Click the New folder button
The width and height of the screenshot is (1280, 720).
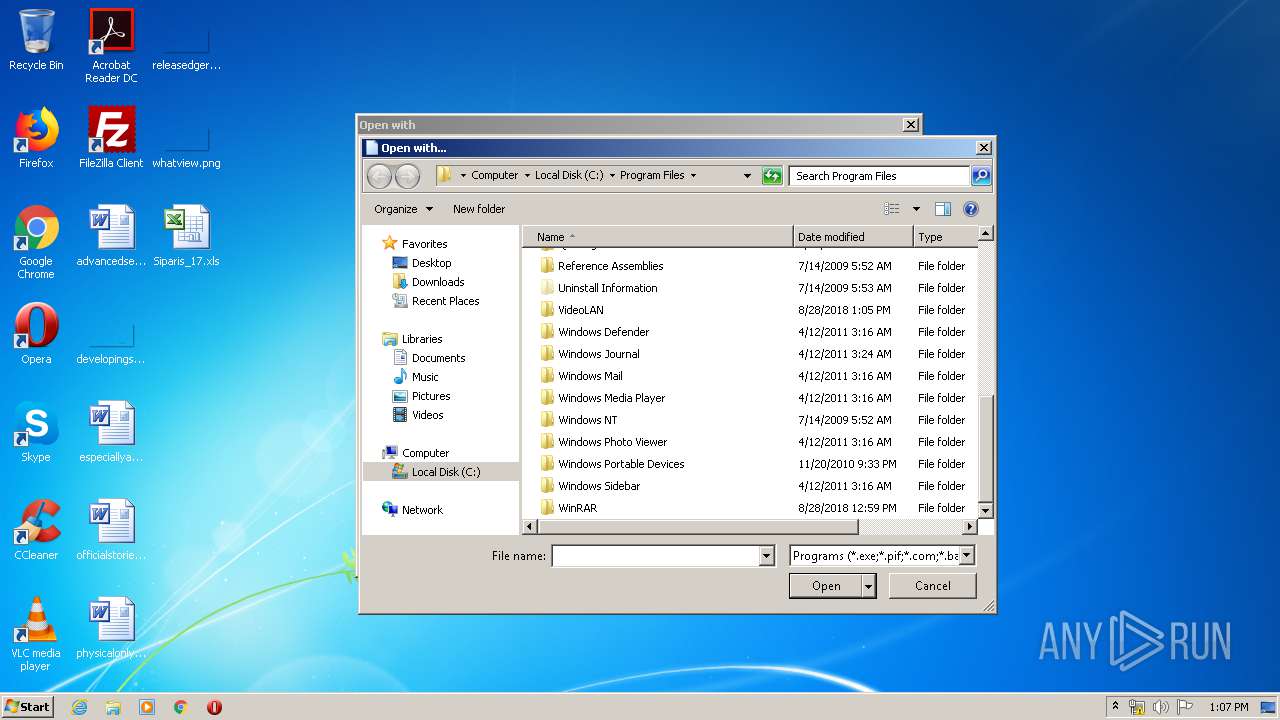[x=479, y=209]
